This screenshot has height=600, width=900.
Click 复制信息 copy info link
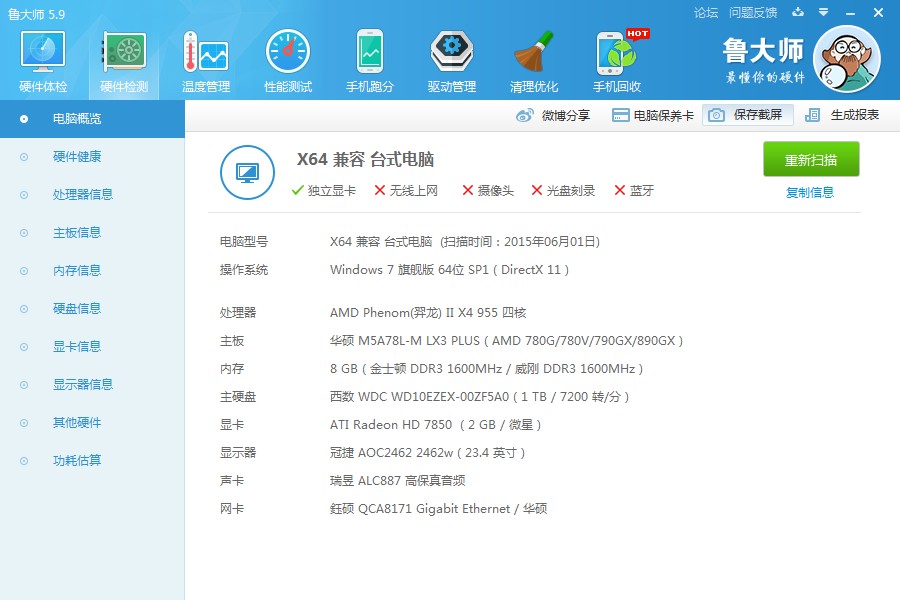810,192
